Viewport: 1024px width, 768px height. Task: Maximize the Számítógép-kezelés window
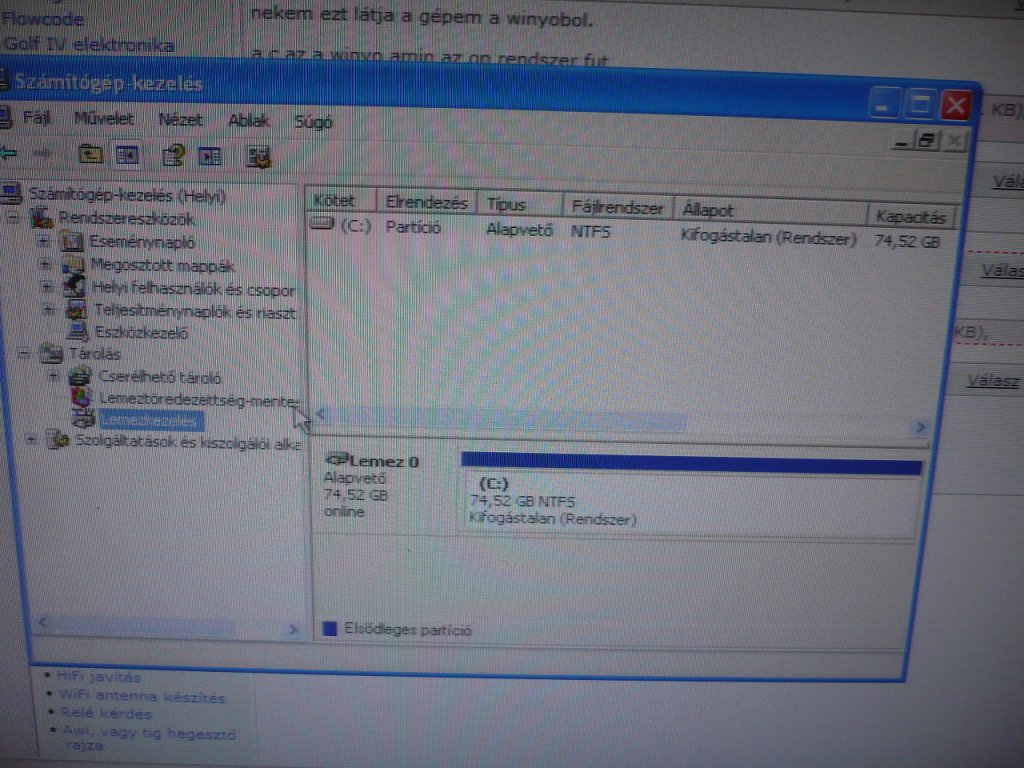point(920,104)
